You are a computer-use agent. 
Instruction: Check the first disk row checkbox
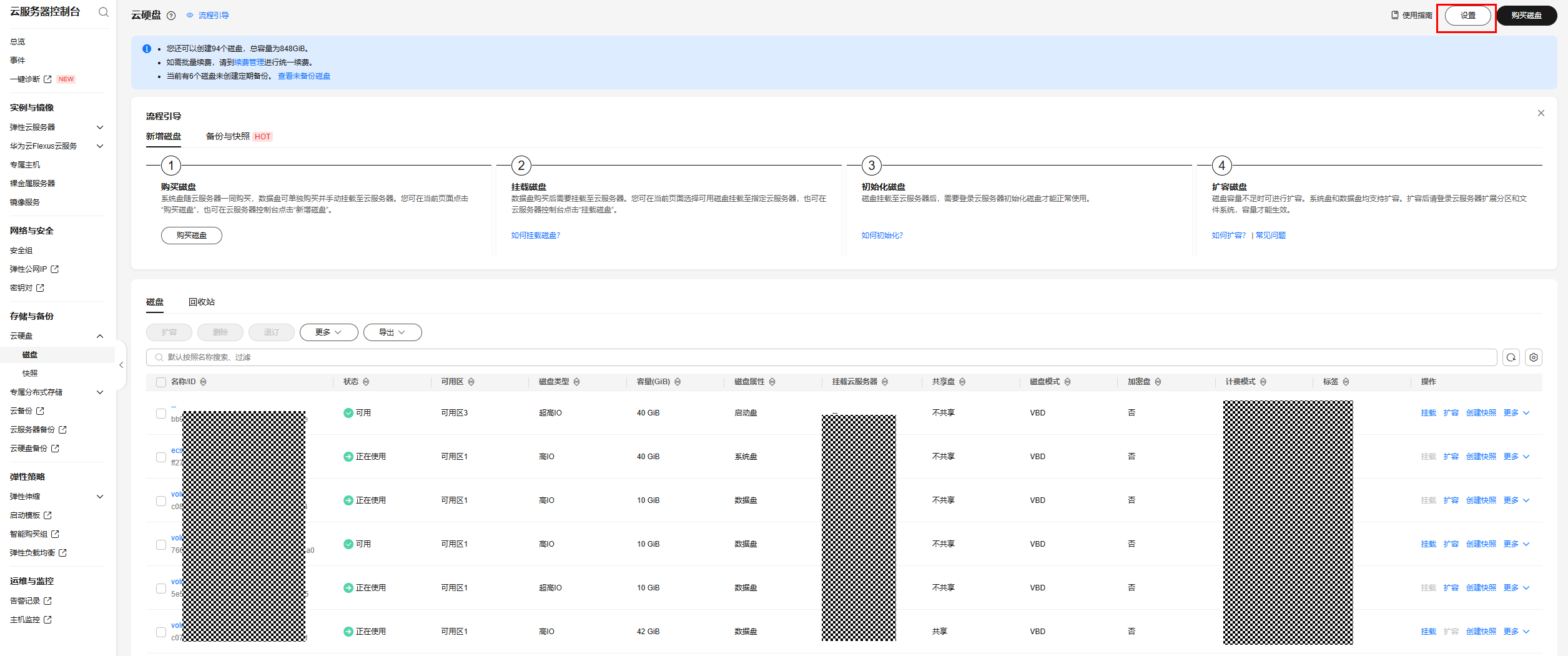coord(161,414)
